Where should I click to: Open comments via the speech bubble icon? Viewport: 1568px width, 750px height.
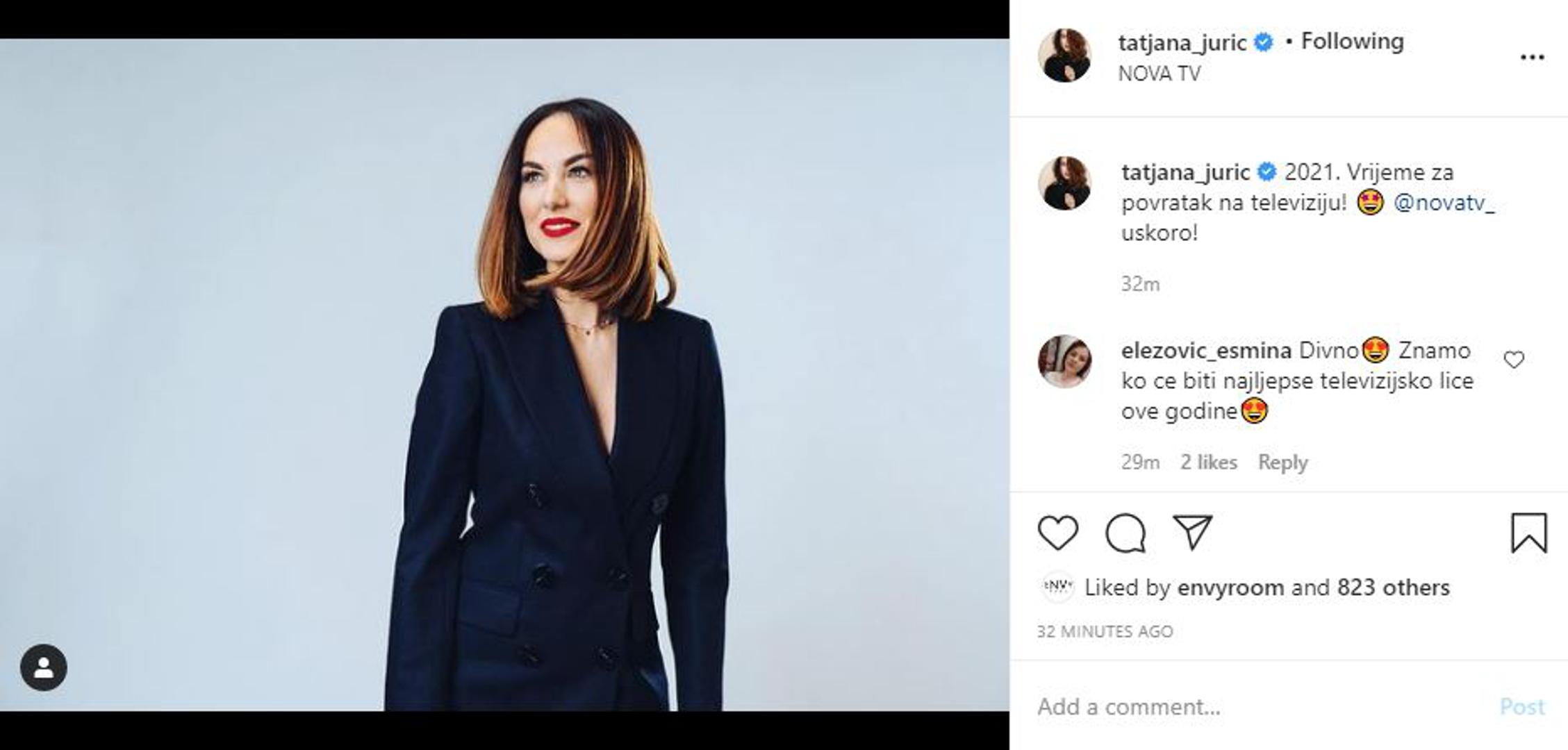1125,533
